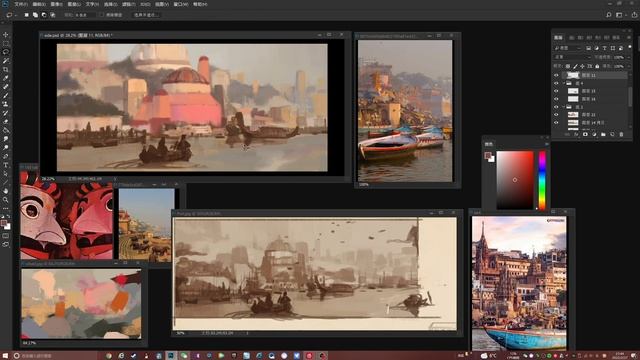Select the Eyedropper tool

[x=6, y=78]
